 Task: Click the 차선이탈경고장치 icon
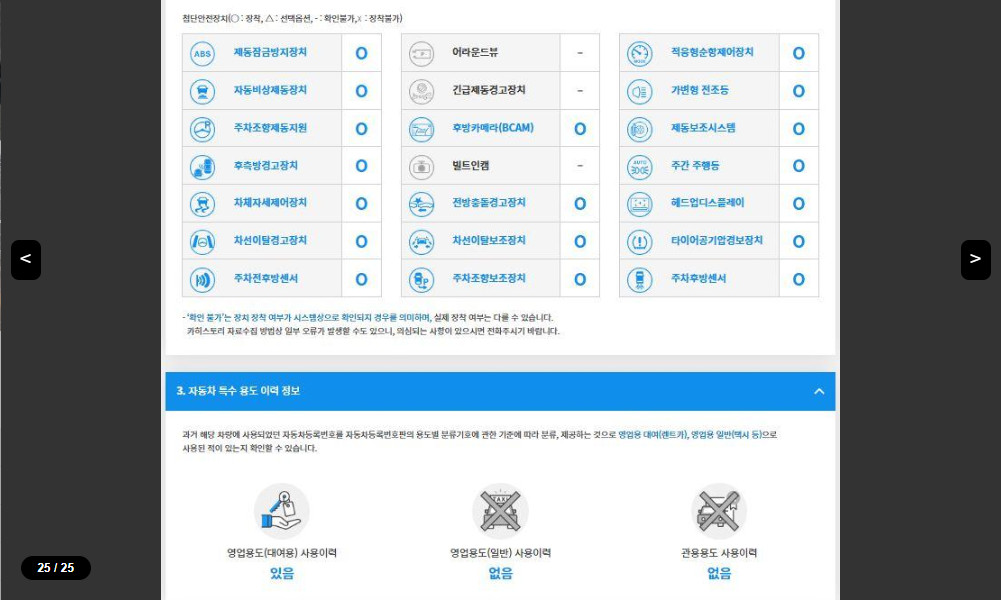tap(203, 241)
